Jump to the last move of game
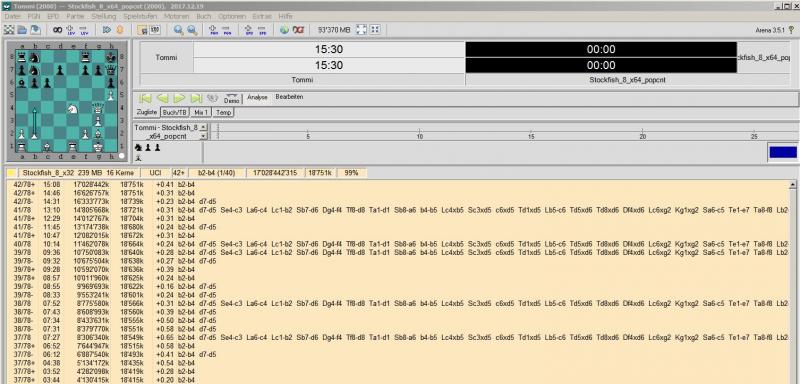800x384 pixels. [196, 98]
